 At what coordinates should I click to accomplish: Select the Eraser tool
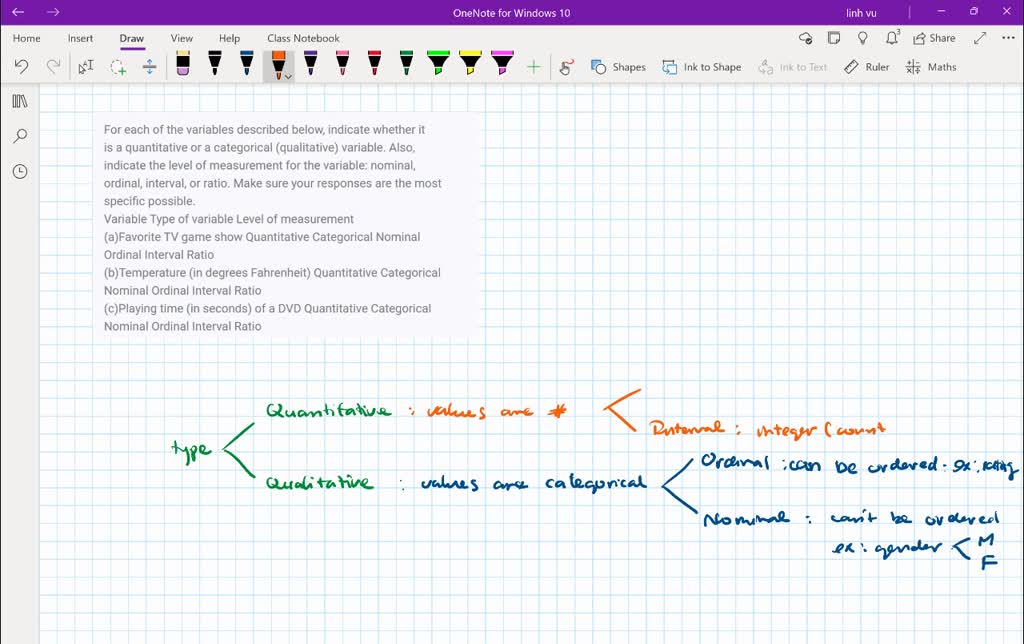point(183,62)
